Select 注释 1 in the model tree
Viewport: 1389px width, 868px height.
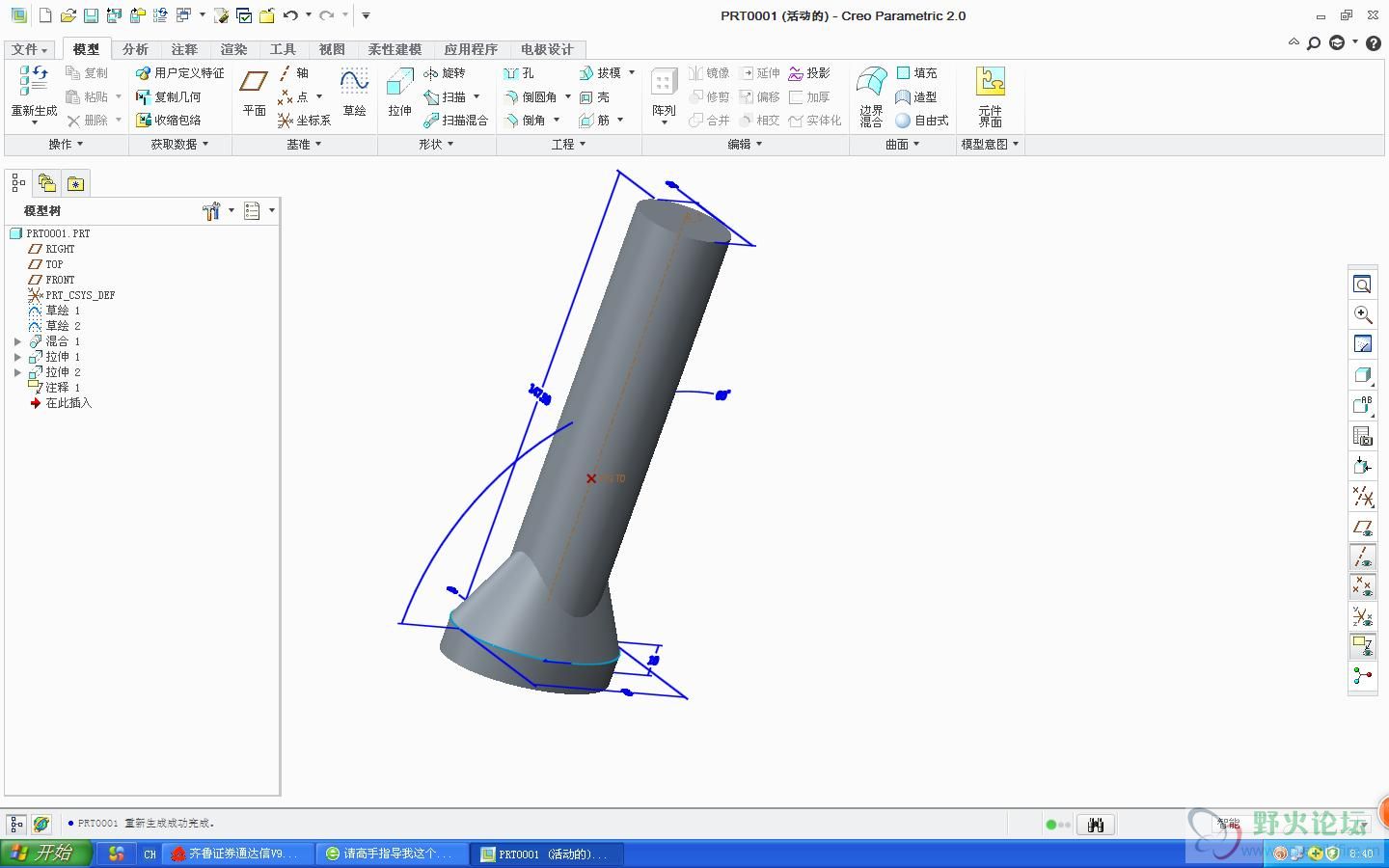55,388
